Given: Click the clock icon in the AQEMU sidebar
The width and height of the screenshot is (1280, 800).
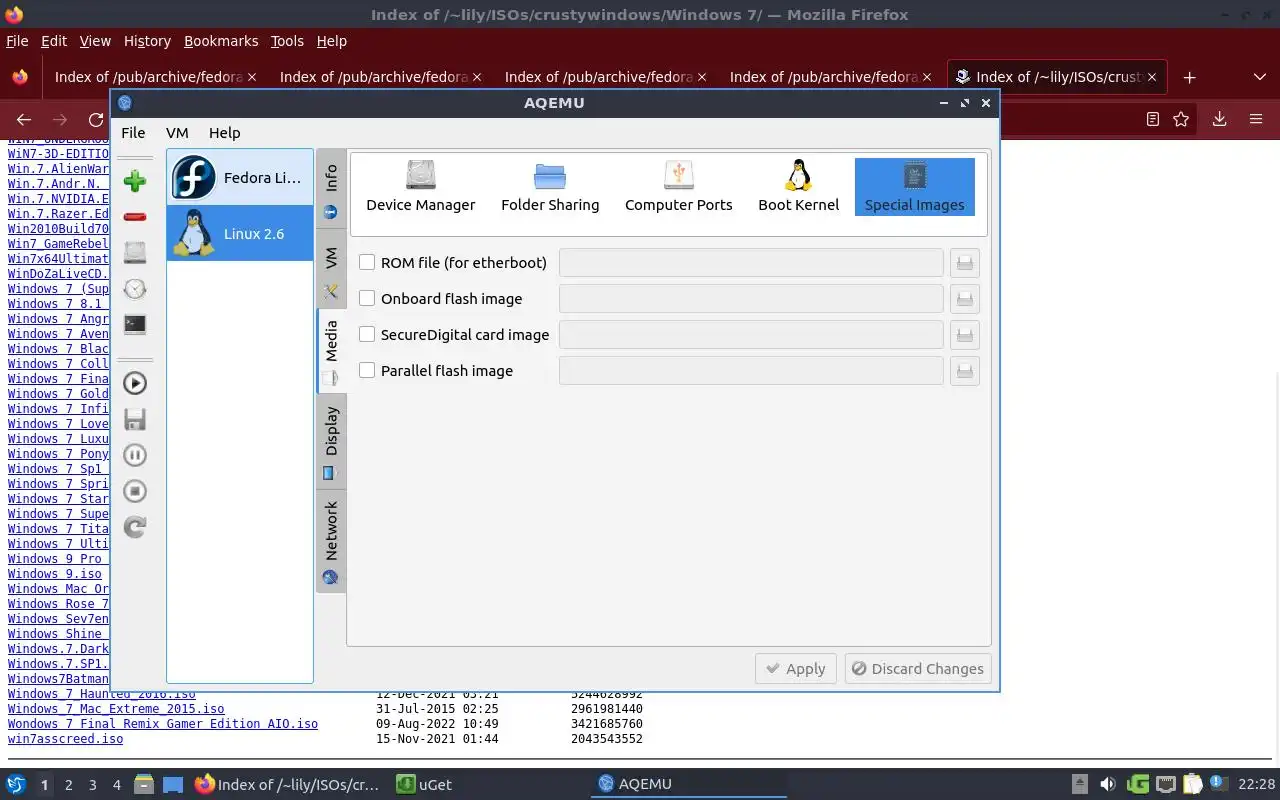Looking at the screenshot, I should pos(134,289).
